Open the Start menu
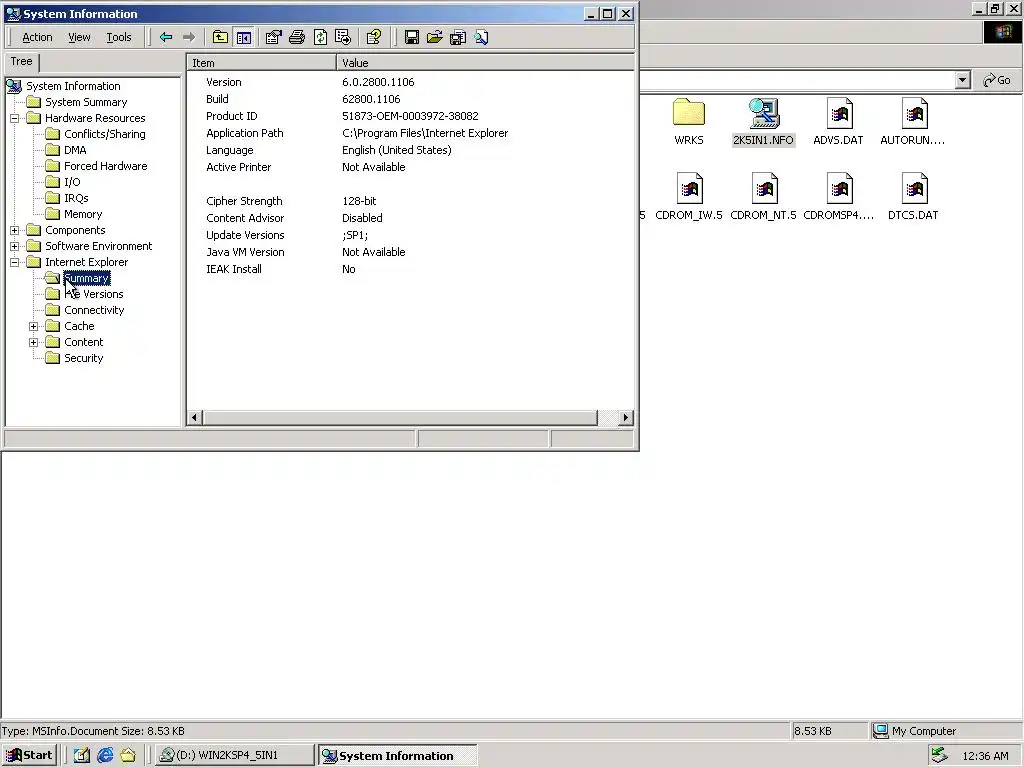The height and width of the screenshot is (768, 1024). click(29, 756)
